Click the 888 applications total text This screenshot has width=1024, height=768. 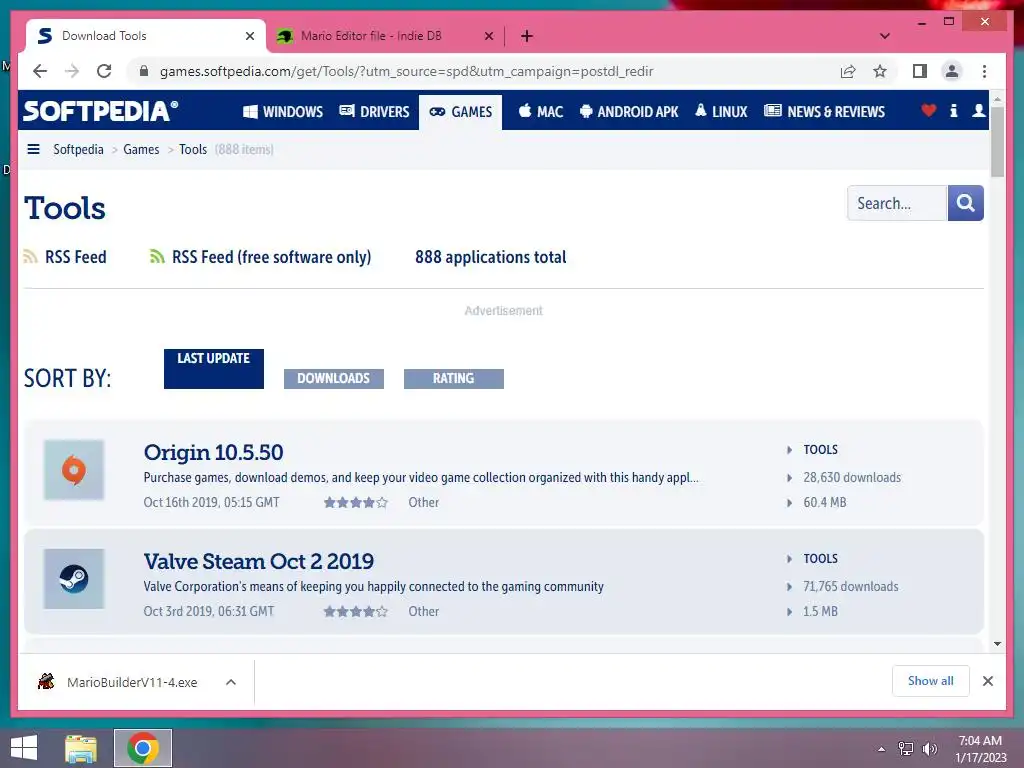tap(490, 257)
